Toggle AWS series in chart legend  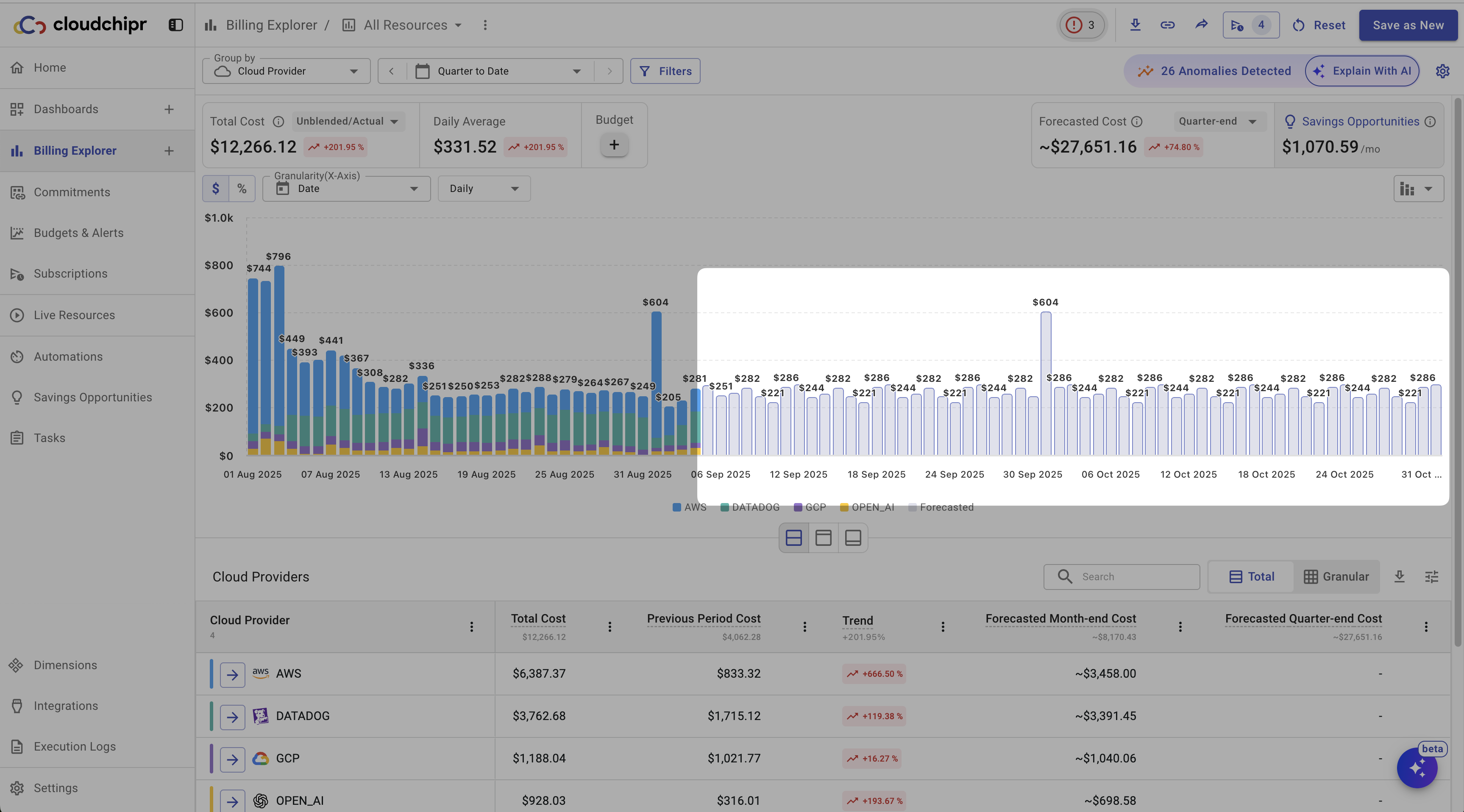tap(689, 507)
